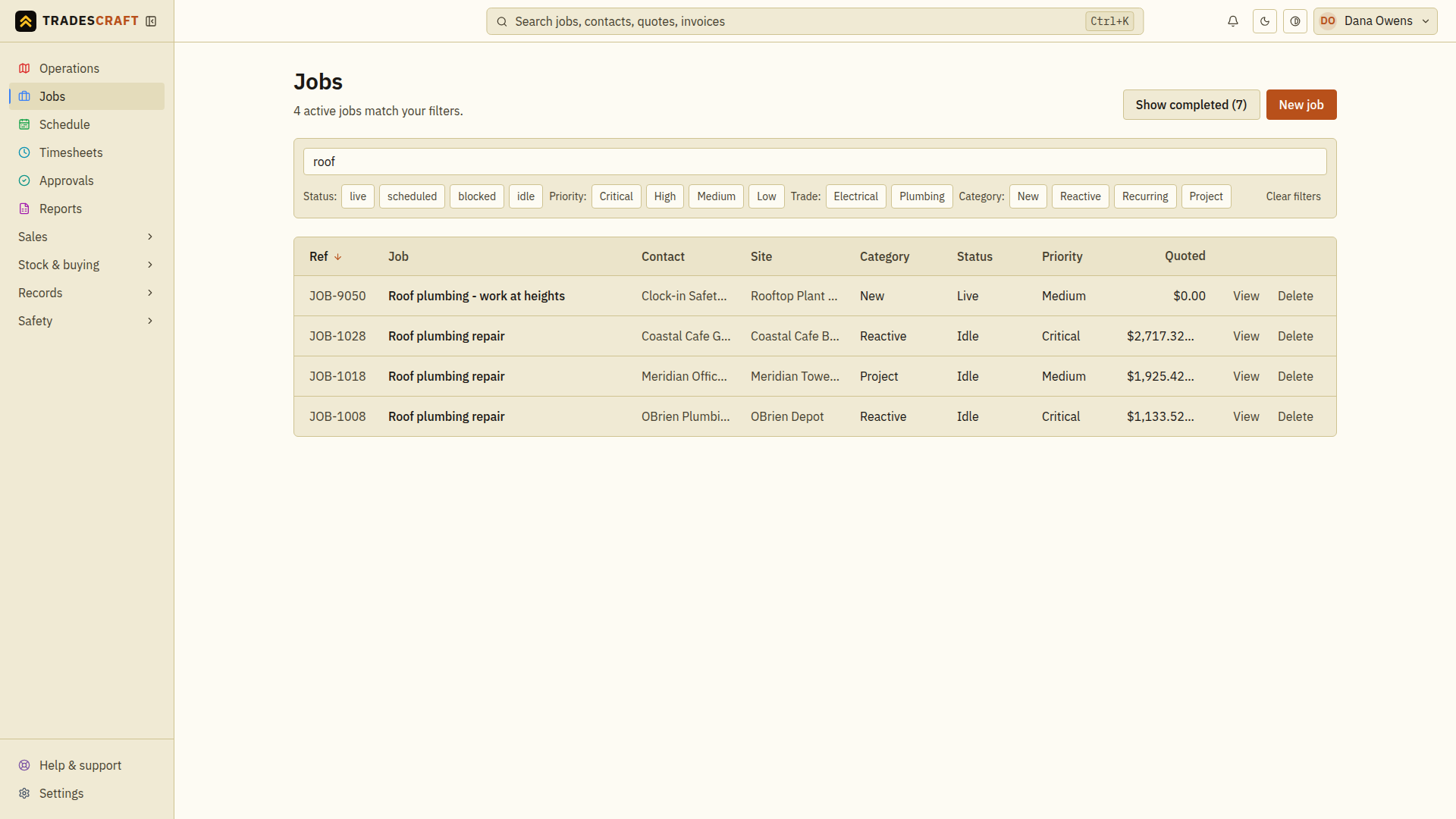Click the Quoted column header
This screenshot has width=1456, height=819.
[1185, 256]
